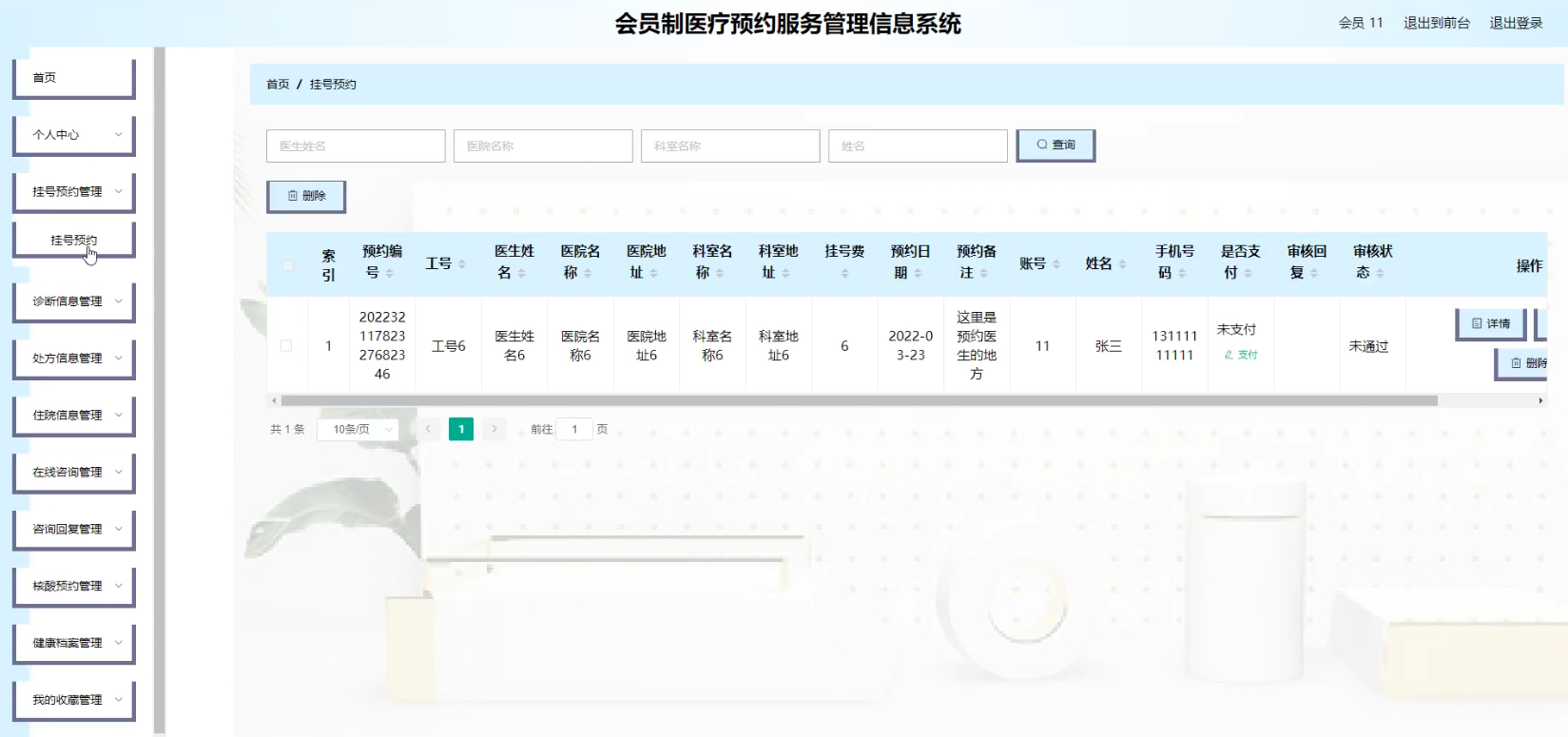
Task: Expand 咨询回复管理 menu
Action: pyautogui.click(x=74, y=530)
